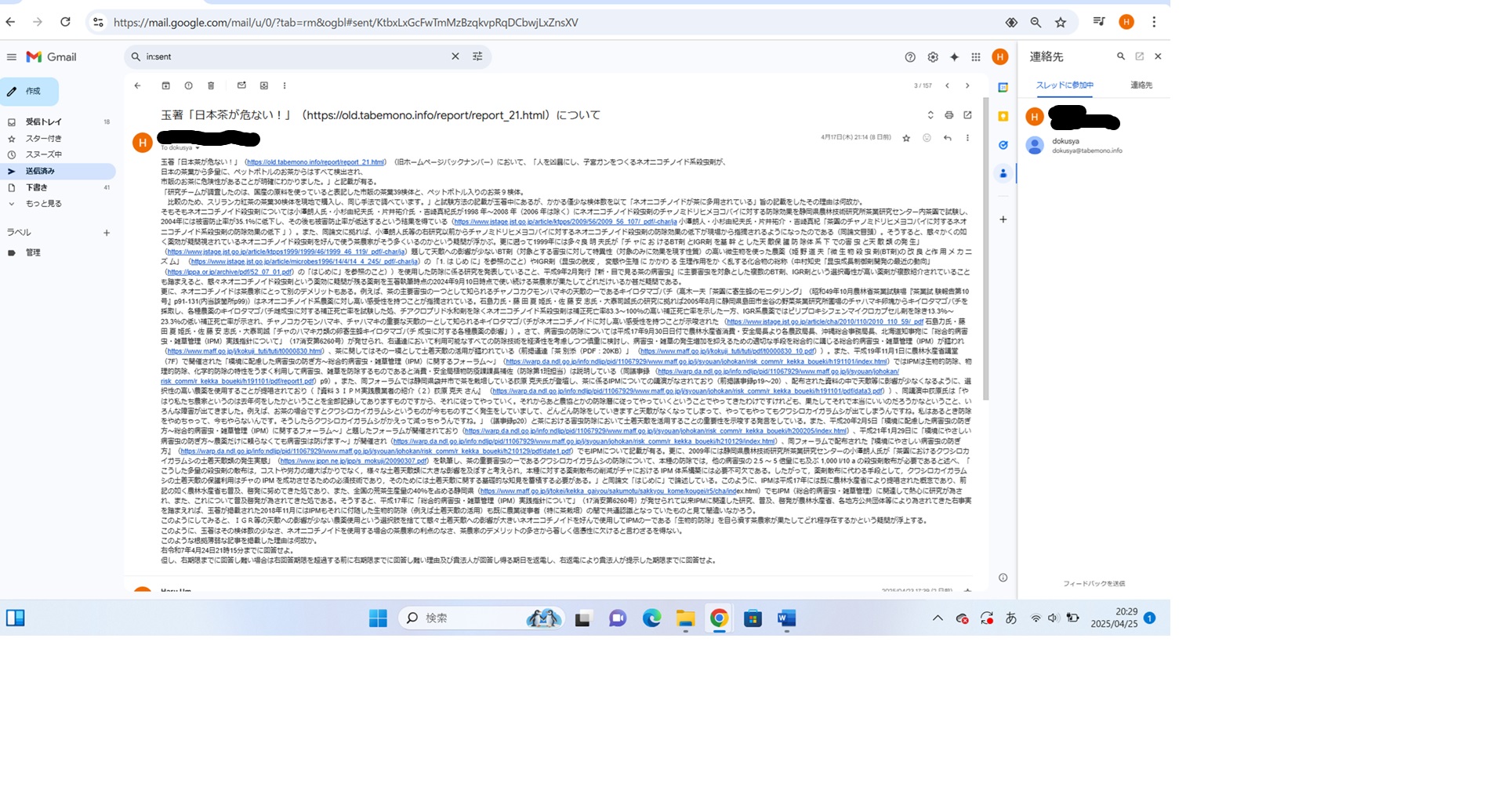Delete email using the trash icon
The width and height of the screenshot is (1509, 812).
pyautogui.click(x=211, y=85)
